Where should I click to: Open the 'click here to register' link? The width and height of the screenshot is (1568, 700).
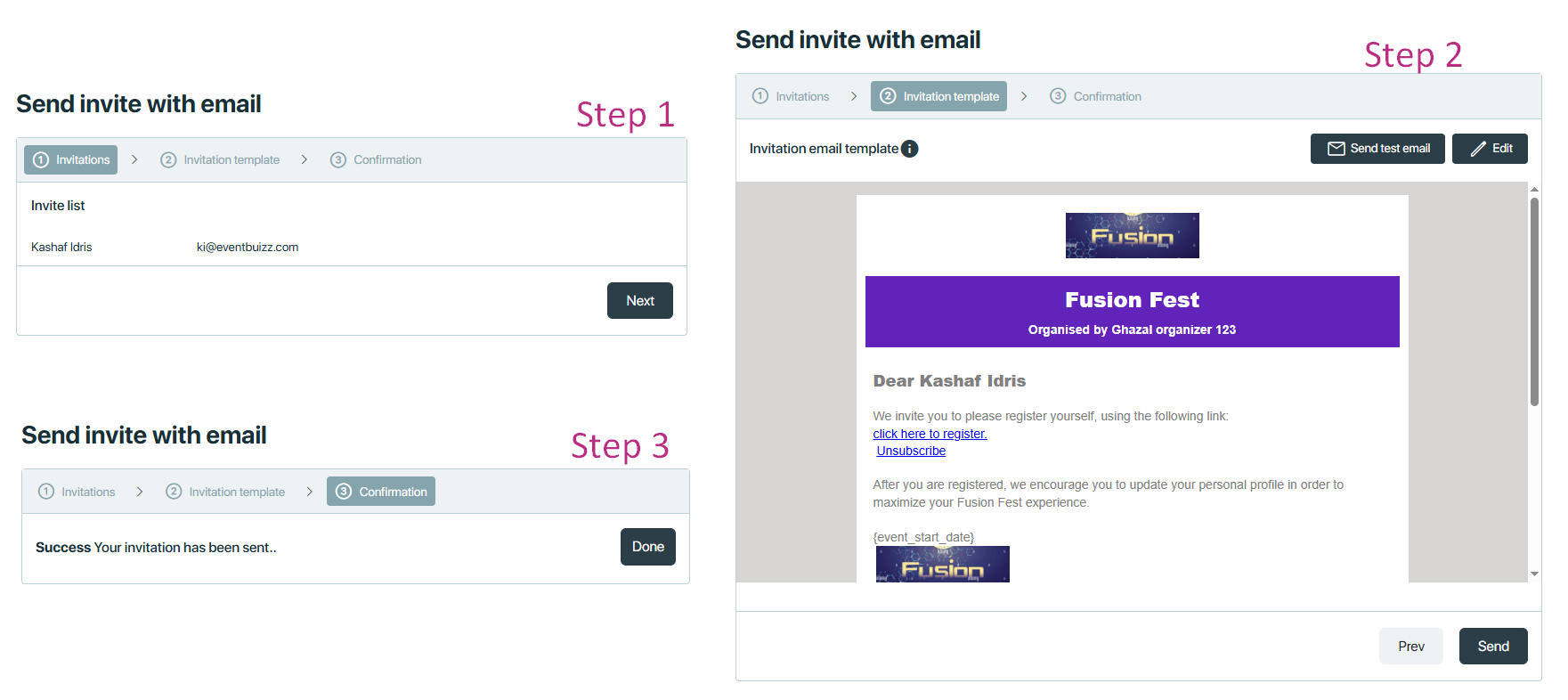pos(930,434)
